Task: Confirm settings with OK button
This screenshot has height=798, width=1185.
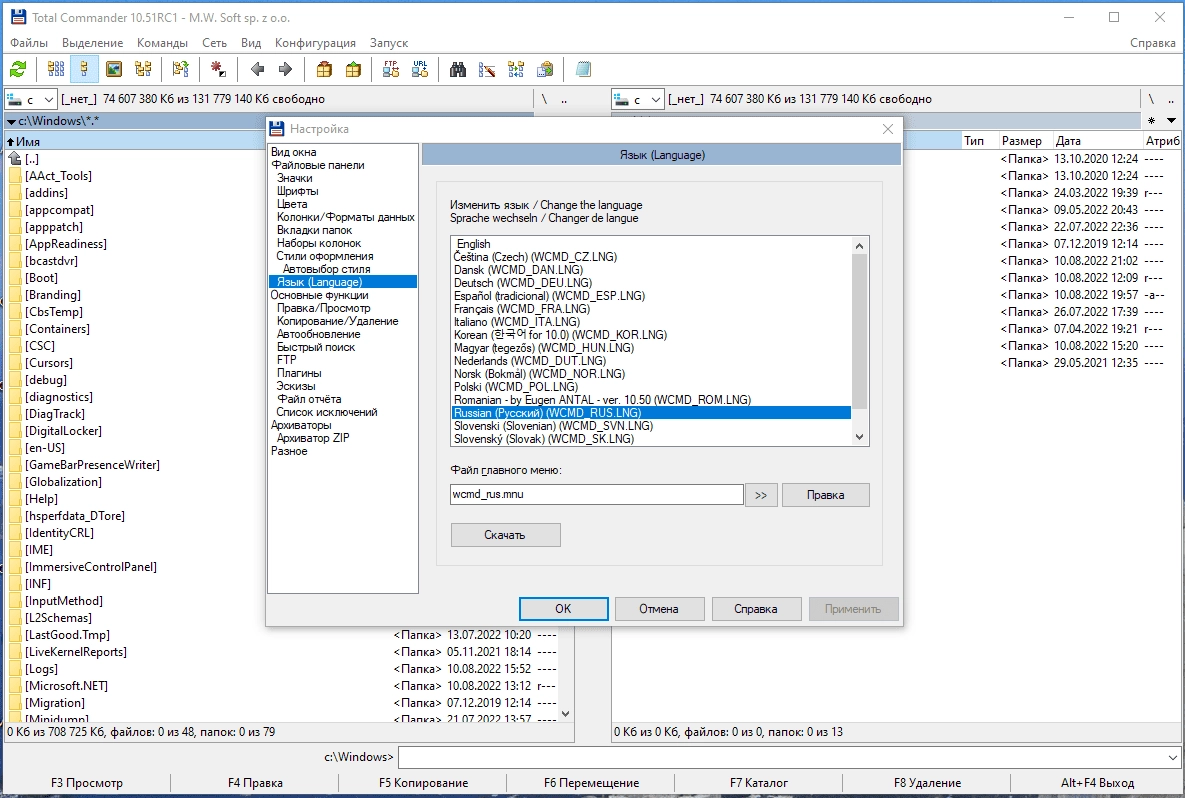Action: [564, 609]
